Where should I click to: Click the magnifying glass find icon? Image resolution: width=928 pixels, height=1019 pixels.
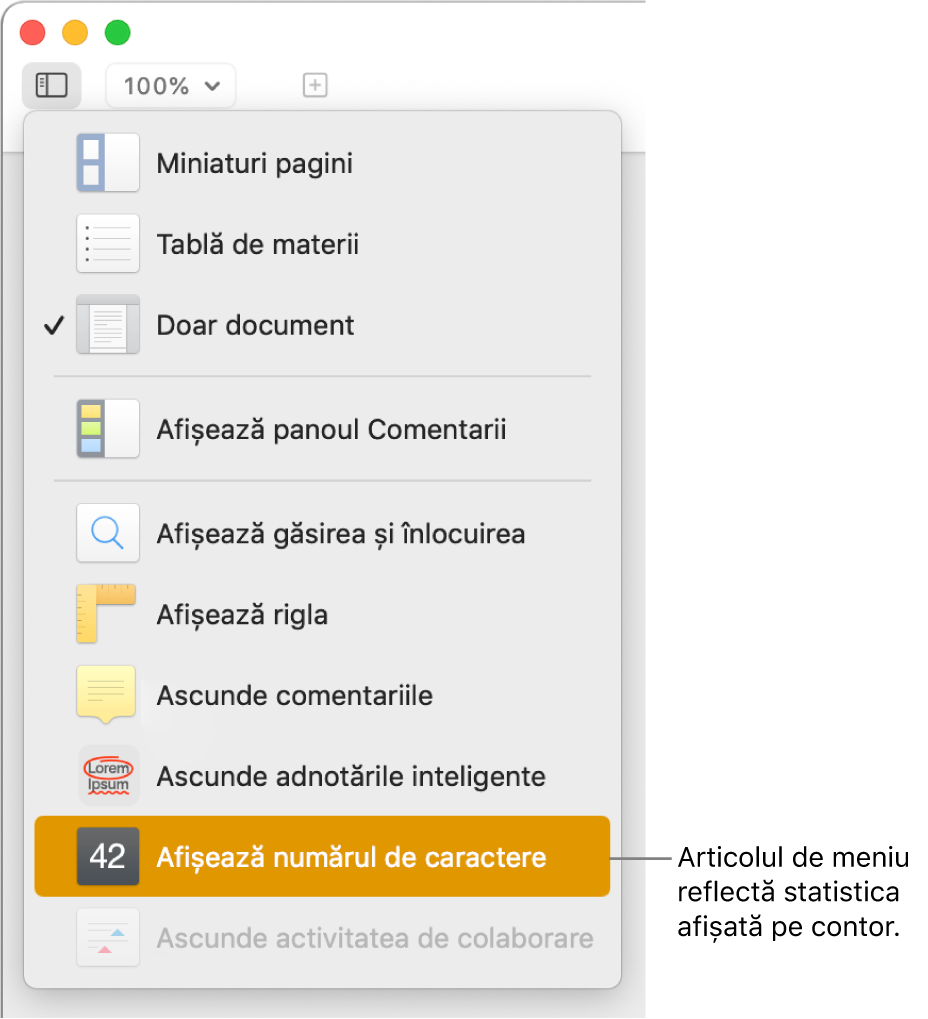[108, 533]
